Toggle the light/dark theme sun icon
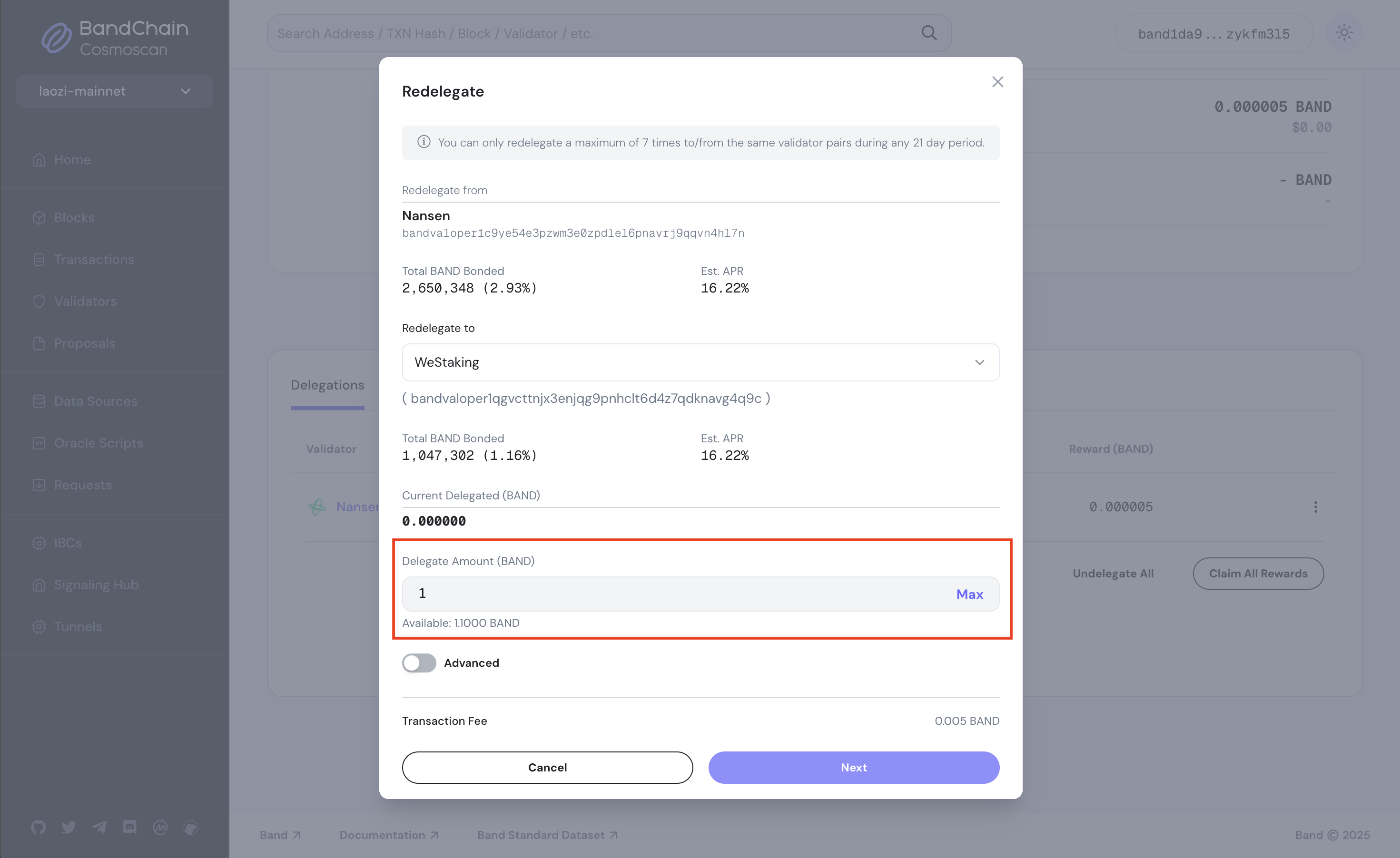 [x=1344, y=33]
